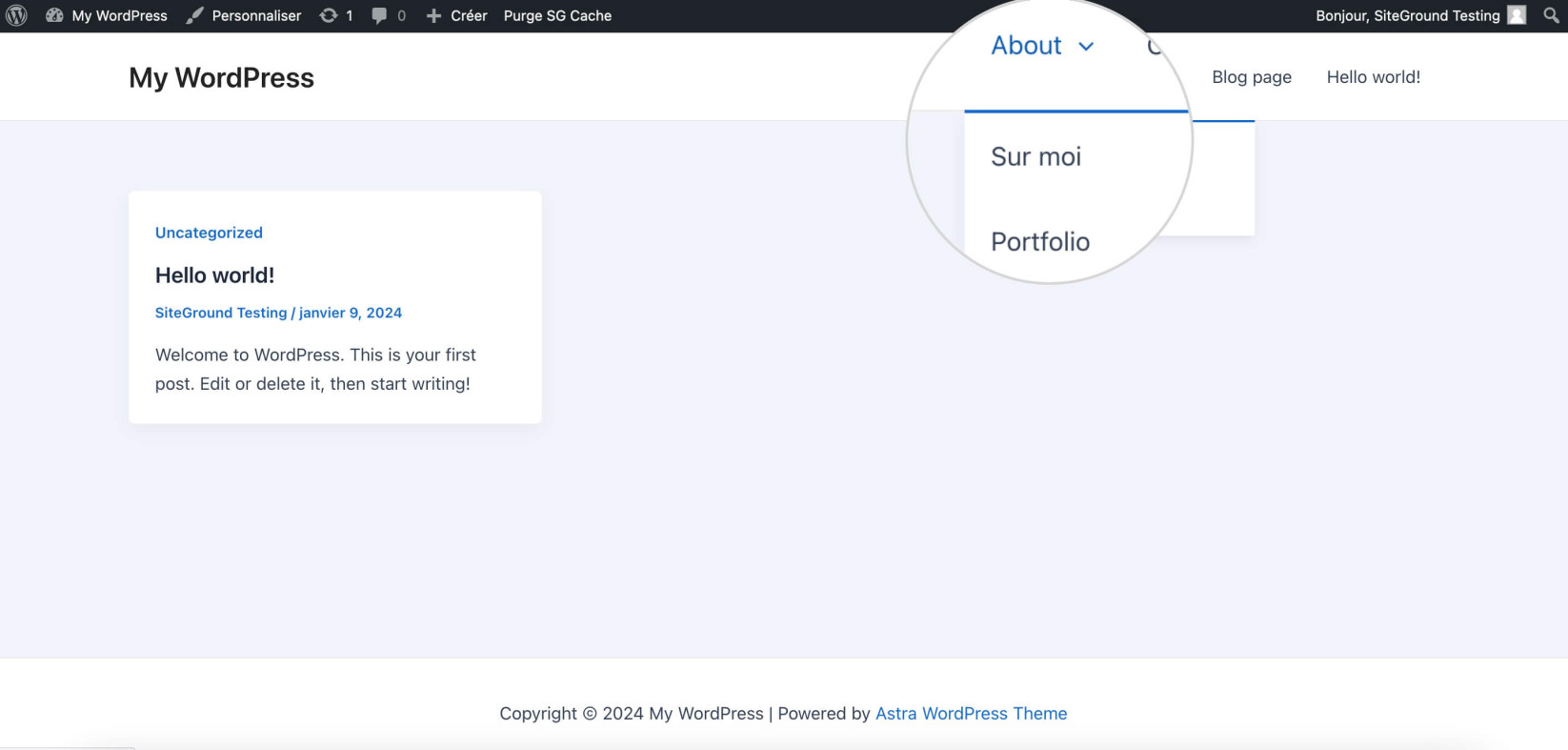Click the Copyright © 2024 My WordPress text
Screen dimensions: 1568x750
tap(632, 714)
